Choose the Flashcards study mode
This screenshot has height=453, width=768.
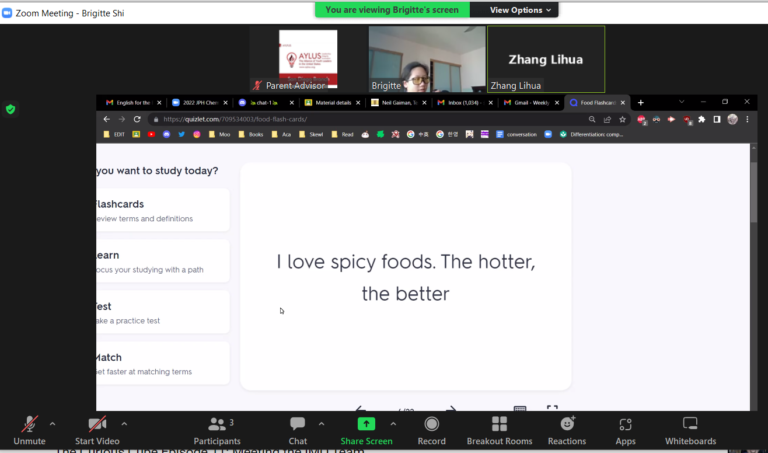[163, 210]
